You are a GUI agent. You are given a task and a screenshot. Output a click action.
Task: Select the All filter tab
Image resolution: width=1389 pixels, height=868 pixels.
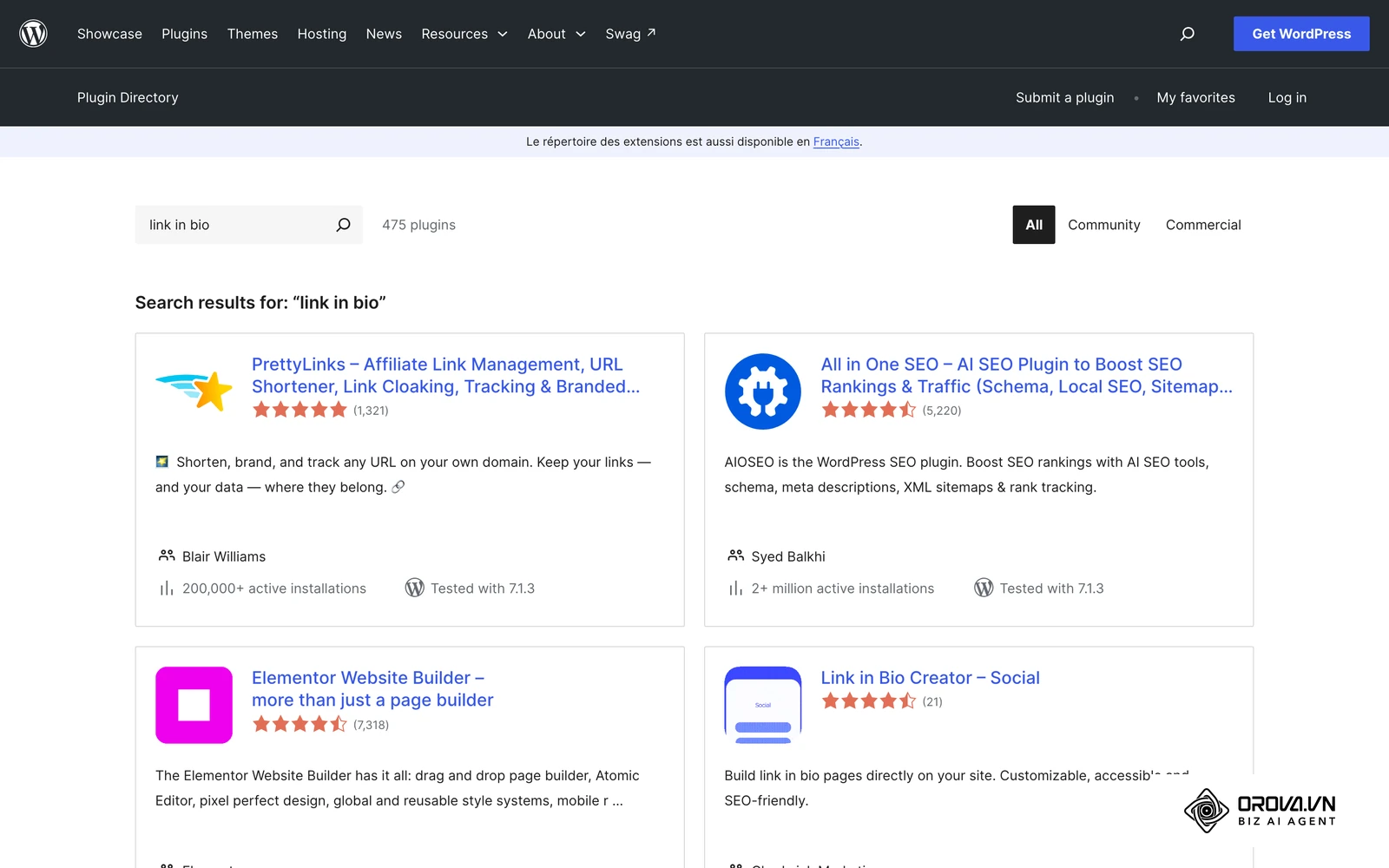coord(1033,225)
